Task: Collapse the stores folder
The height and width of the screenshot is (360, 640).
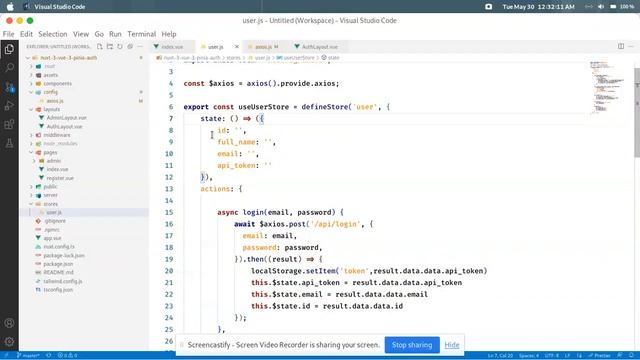Action: (31, 204)
